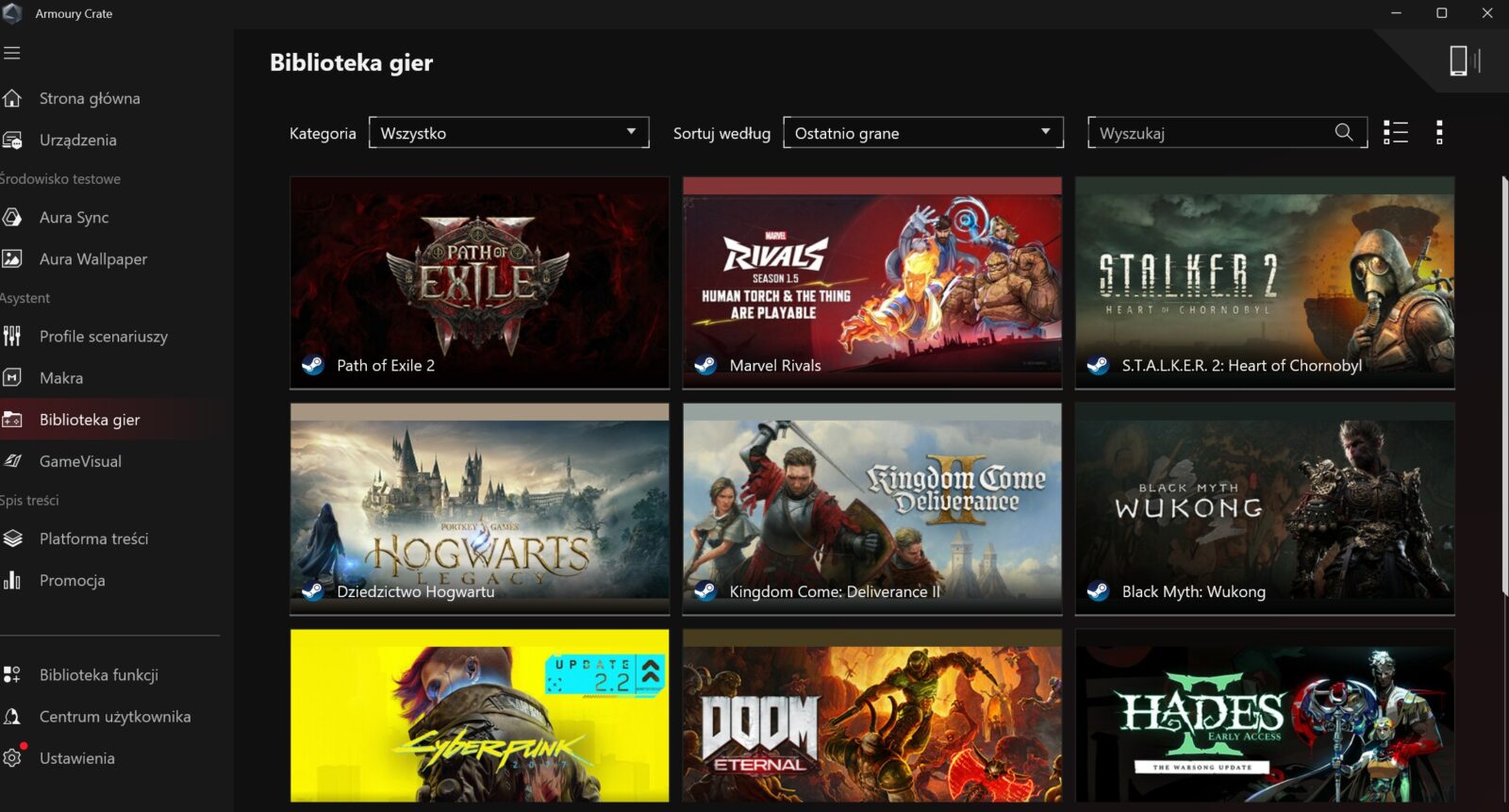
Task: Select the Marvel Rivals game tile
Action: 871,283
